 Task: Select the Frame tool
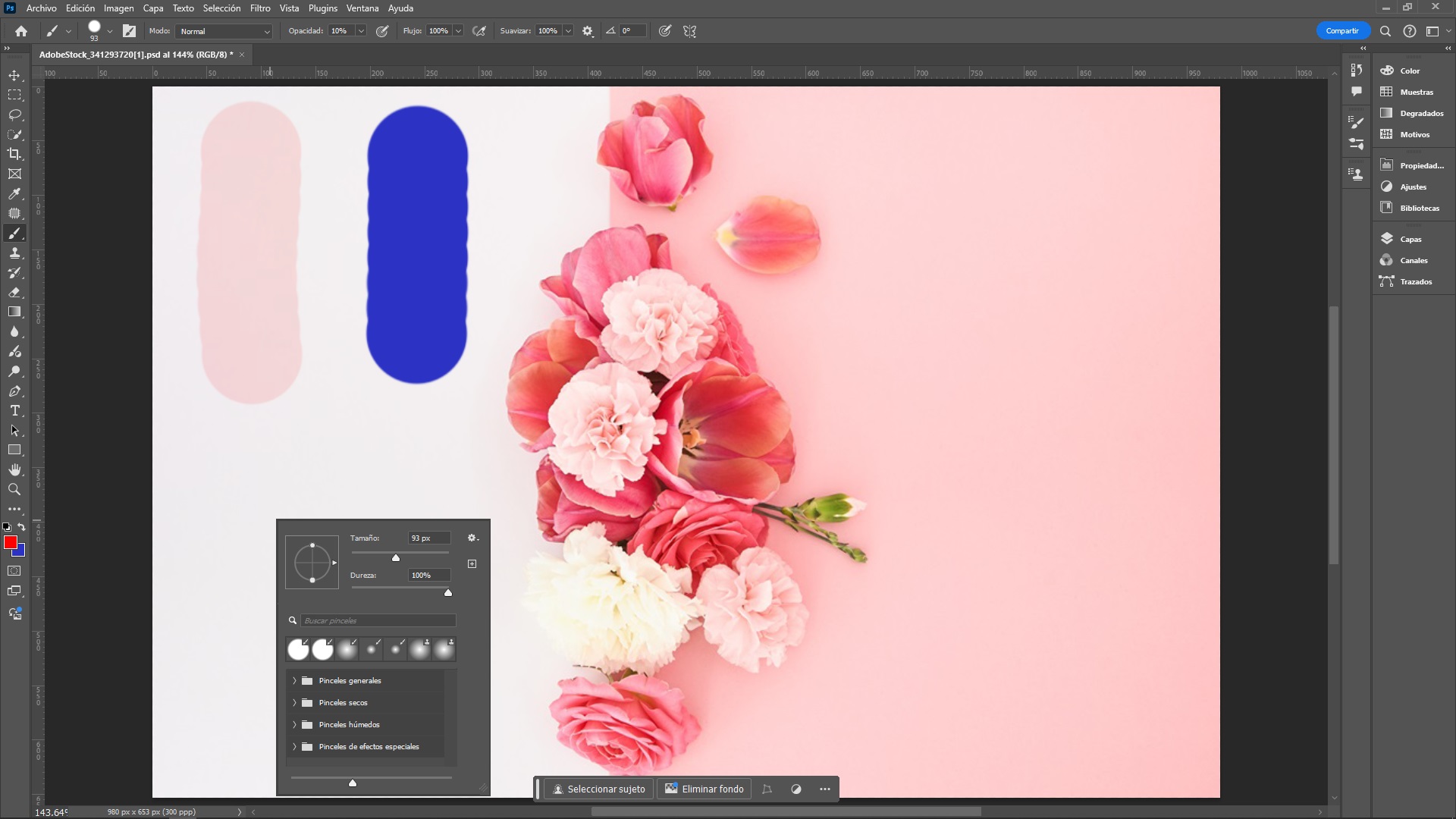14,174
